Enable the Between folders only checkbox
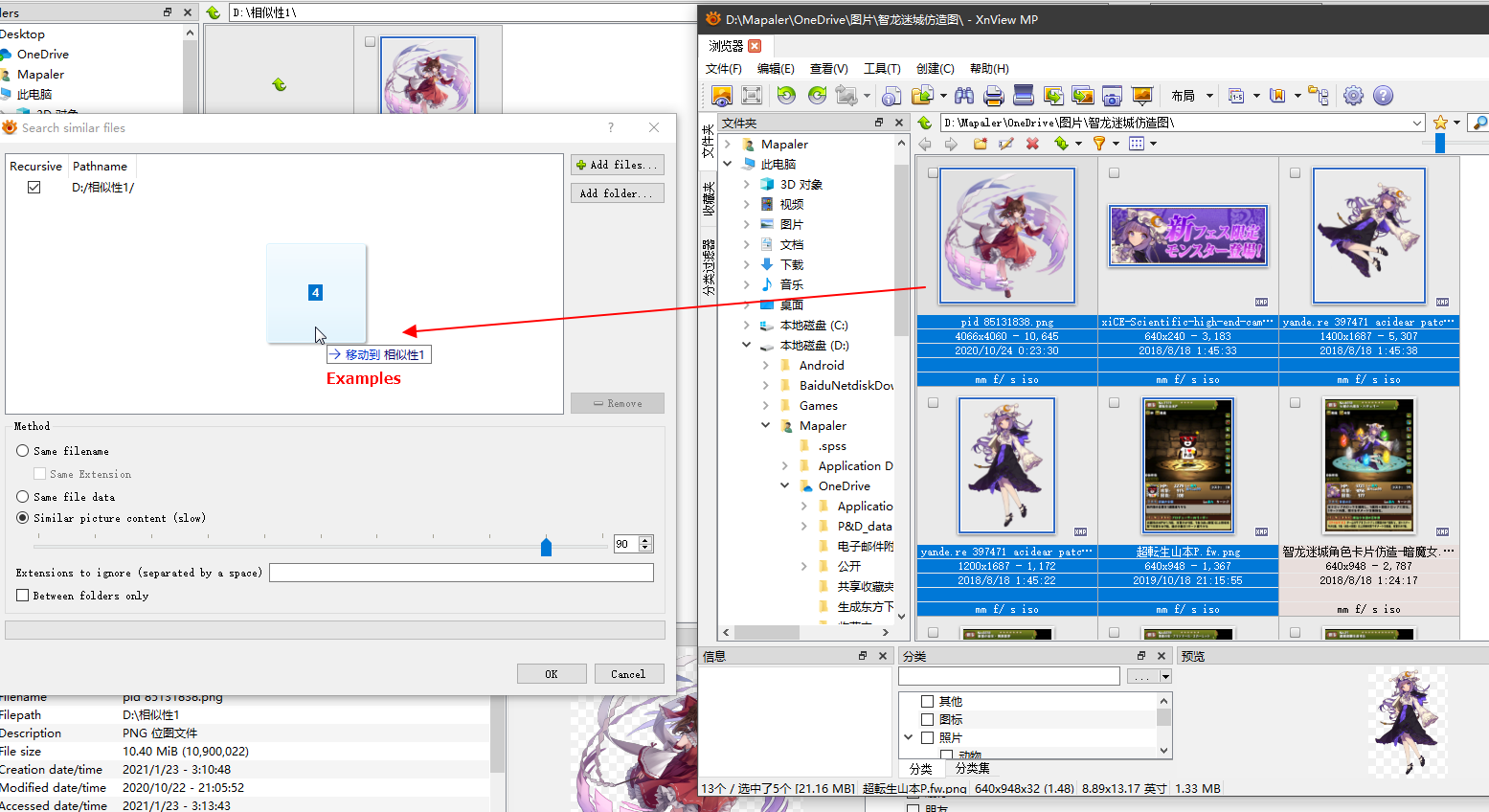 (23, 596)
